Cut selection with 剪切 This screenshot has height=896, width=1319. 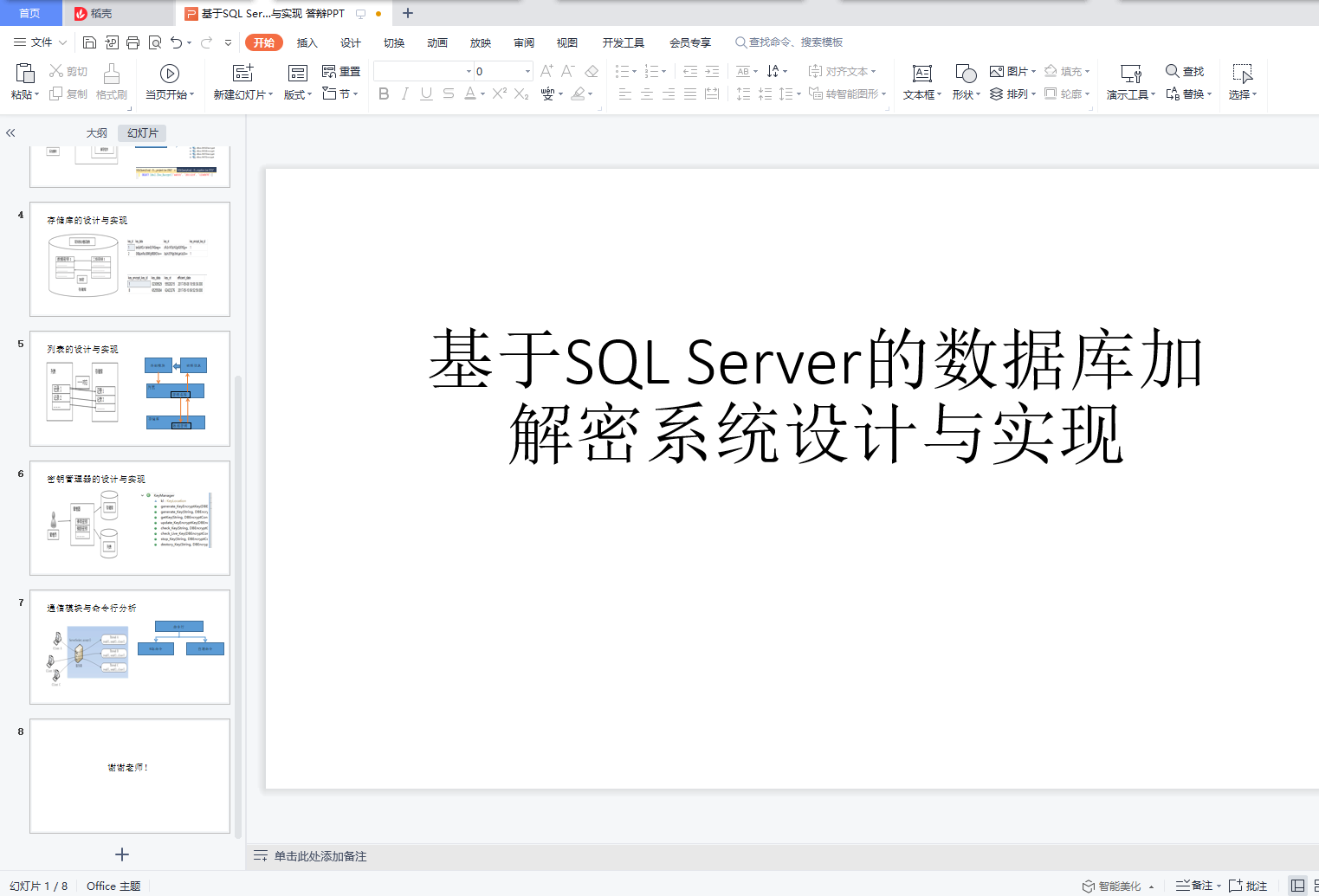click(x=68, y=71)
